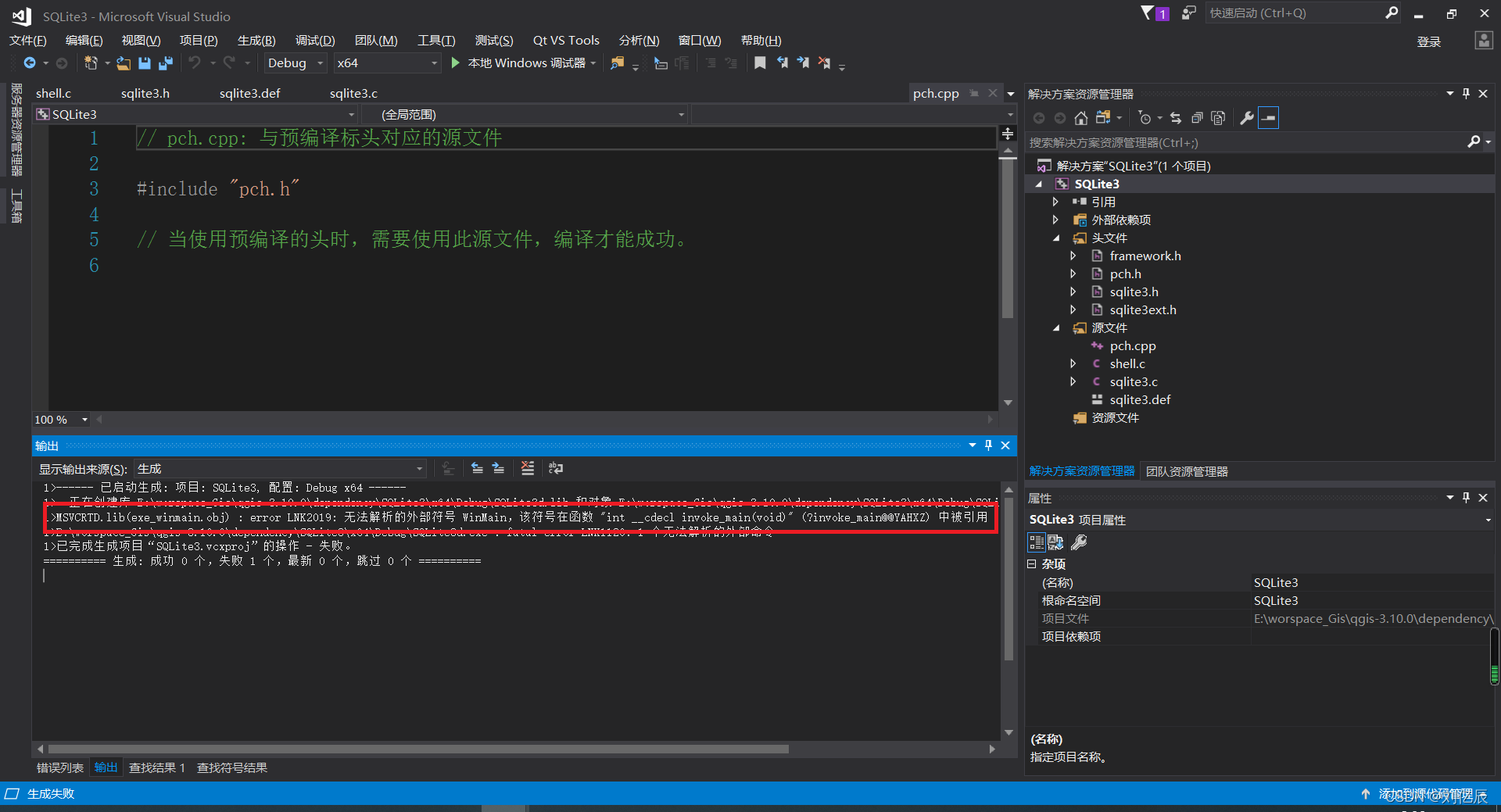Click the Quick Launch search box
Image resolution: width=1501 pixels, height=812 pixels.
click(1295, 13)
